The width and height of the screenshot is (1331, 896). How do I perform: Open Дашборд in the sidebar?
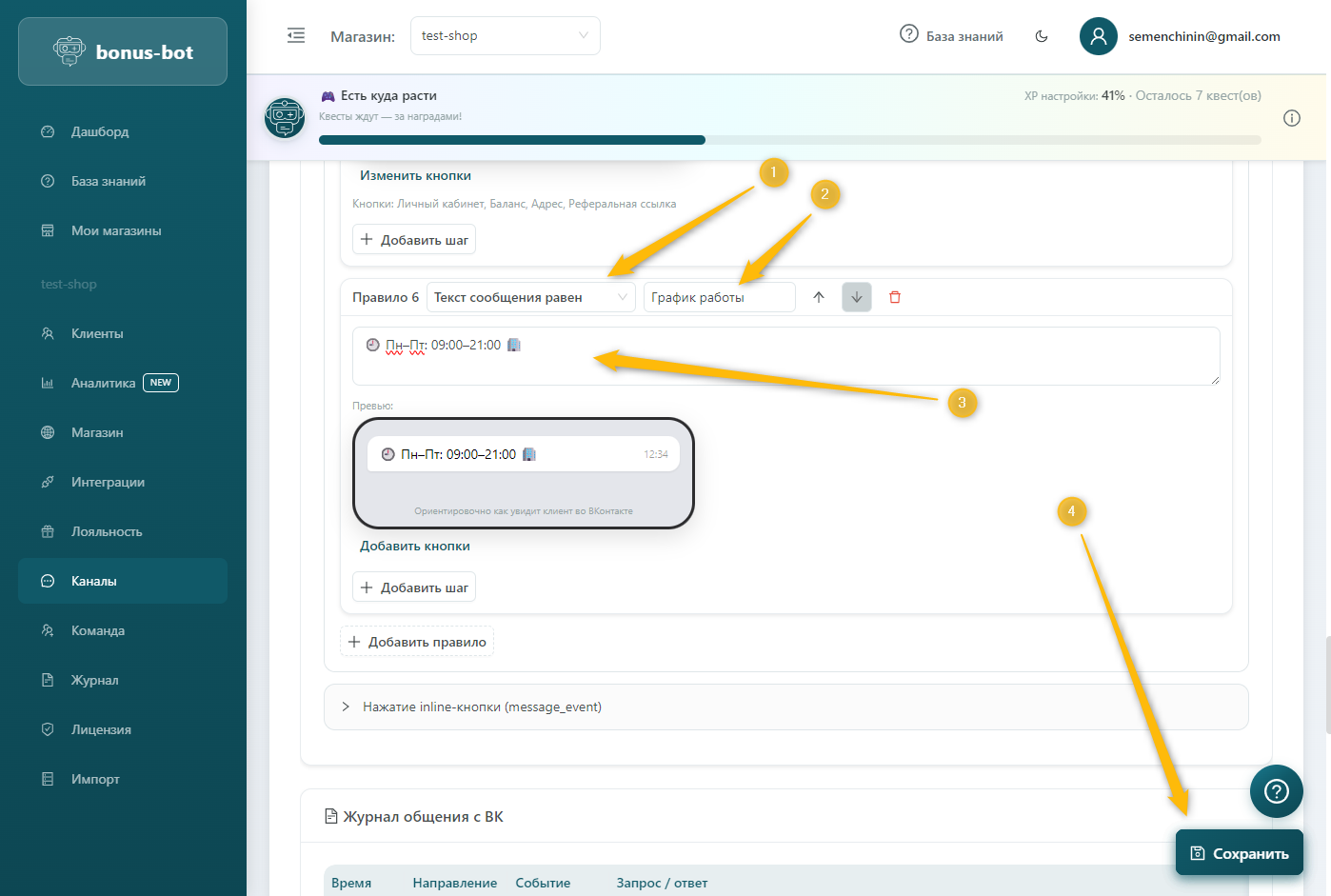123,131
